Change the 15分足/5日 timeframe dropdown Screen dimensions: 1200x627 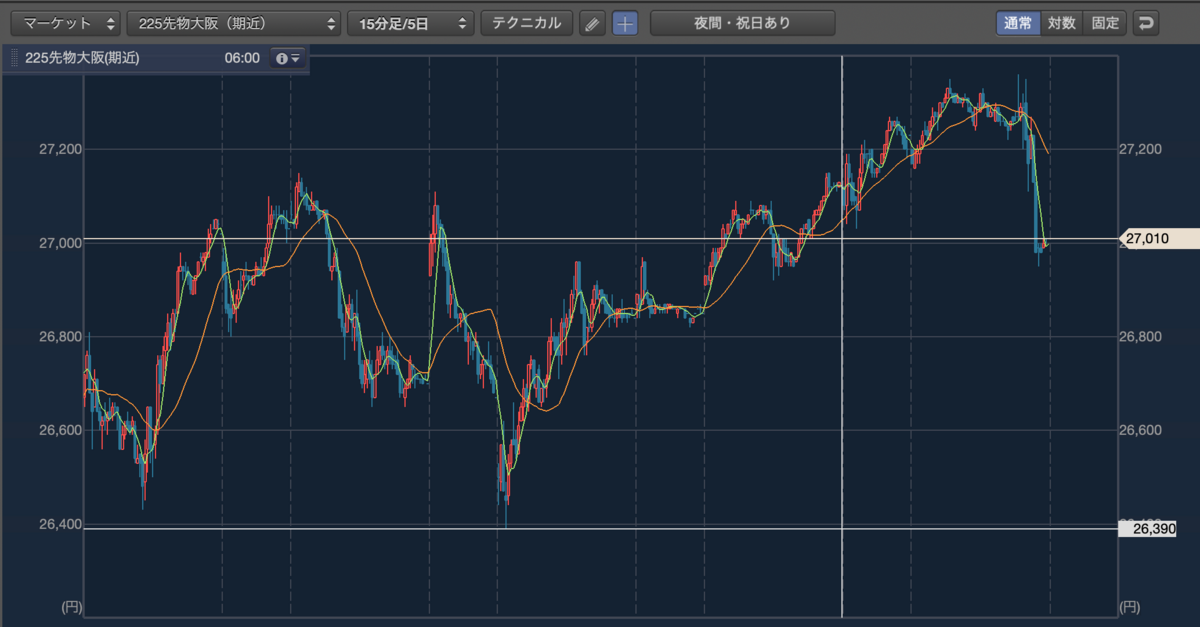point(411,23)
